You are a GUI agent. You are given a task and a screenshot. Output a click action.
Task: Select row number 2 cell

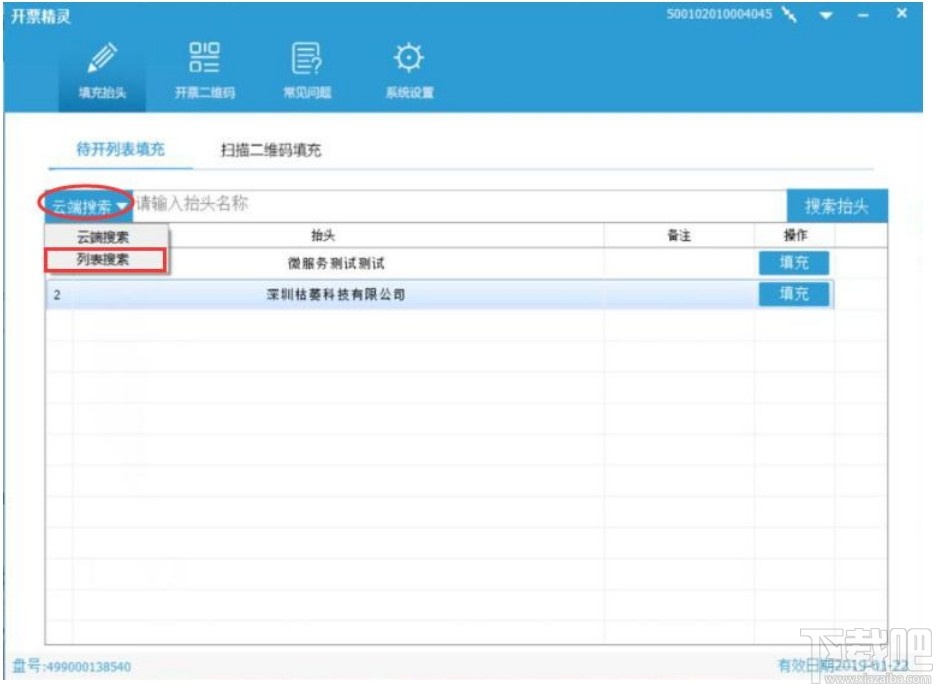pos(58,295)
